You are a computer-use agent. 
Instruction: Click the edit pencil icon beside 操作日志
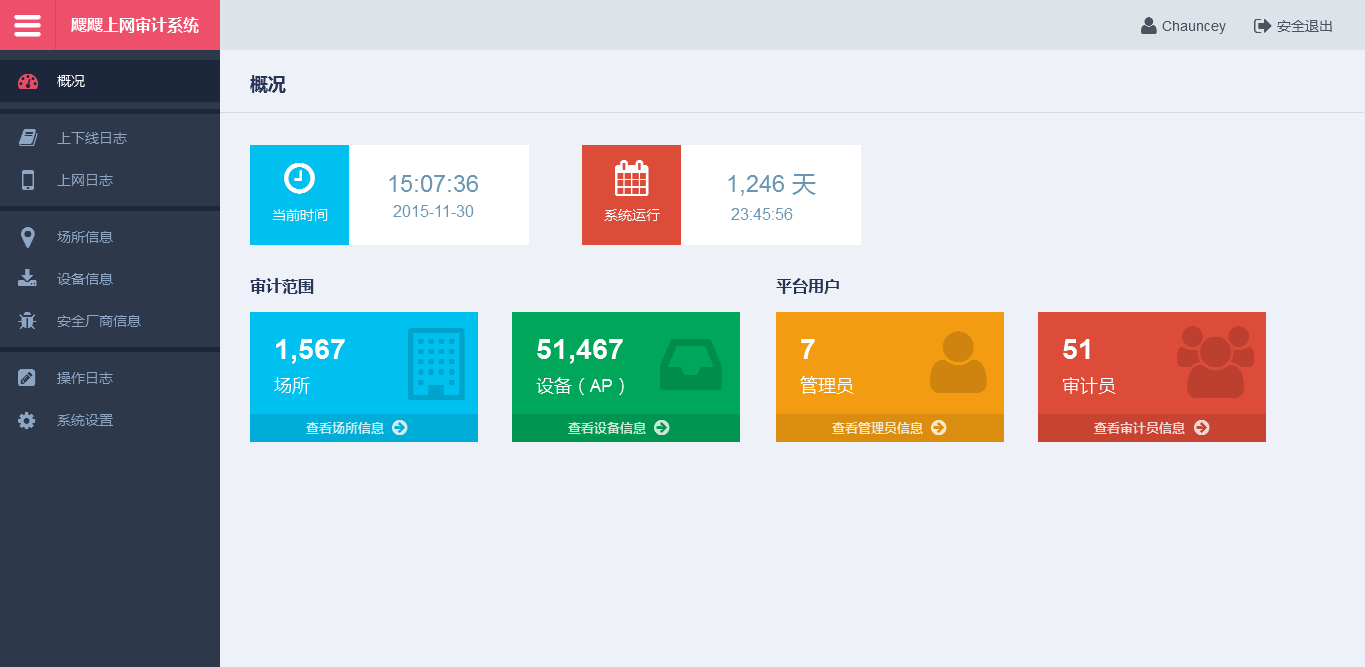pyautogui.click(x=28, y=378)
